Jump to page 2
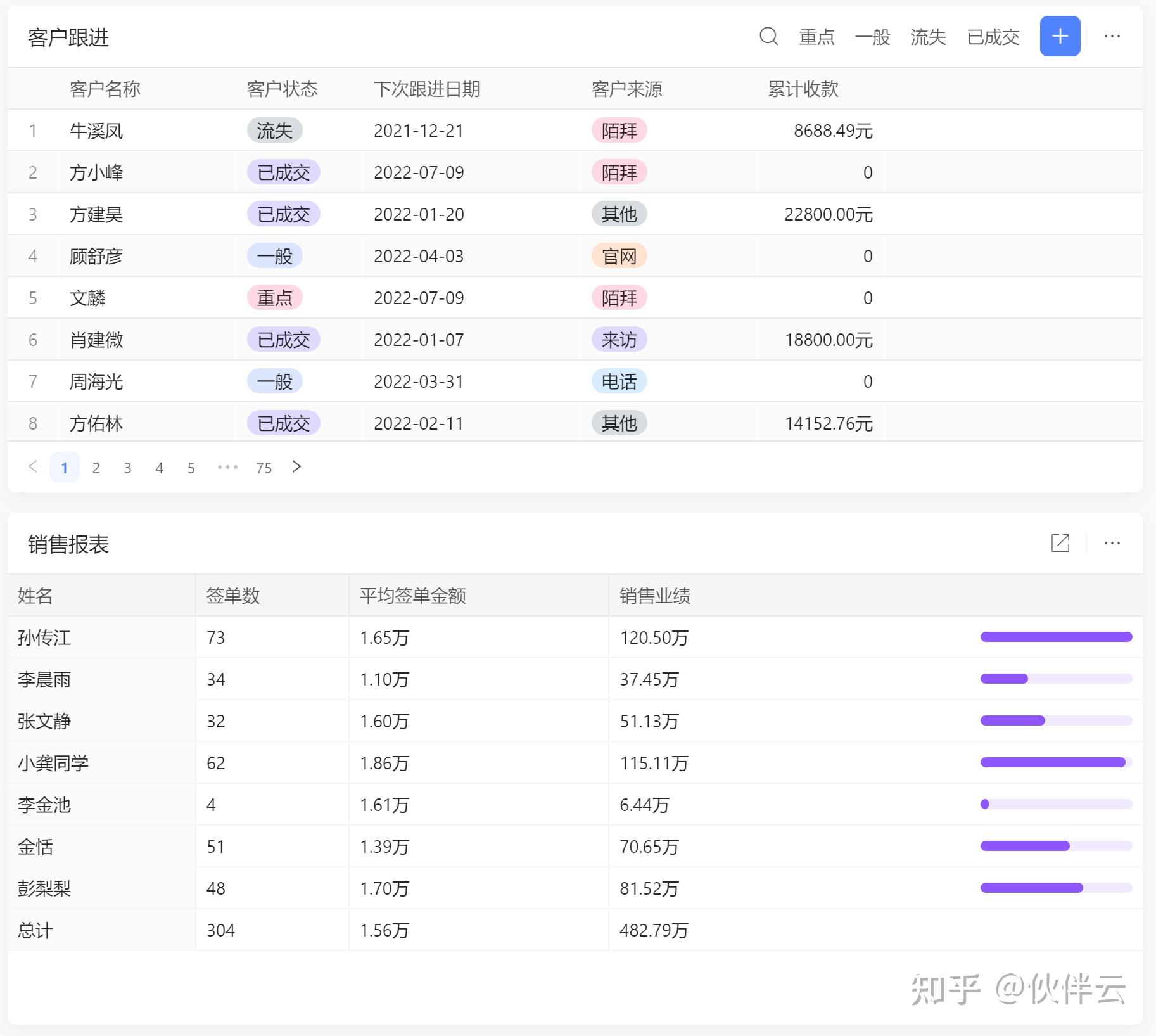Screen dimensions: 1156x1036 pyautogui.click(x=96, y=468)
